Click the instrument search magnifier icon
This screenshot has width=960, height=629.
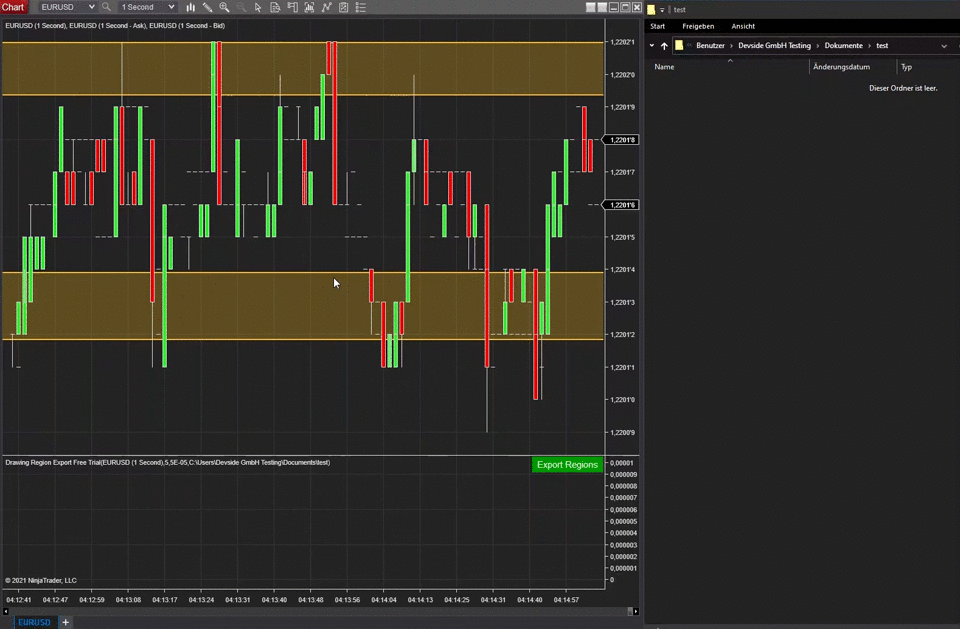coord(105,7)
